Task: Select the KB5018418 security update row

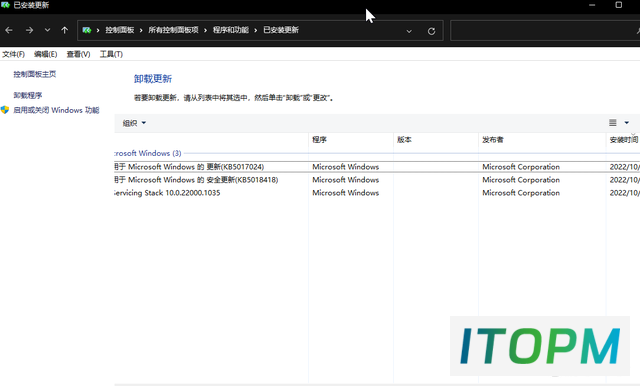Action: 377,180
